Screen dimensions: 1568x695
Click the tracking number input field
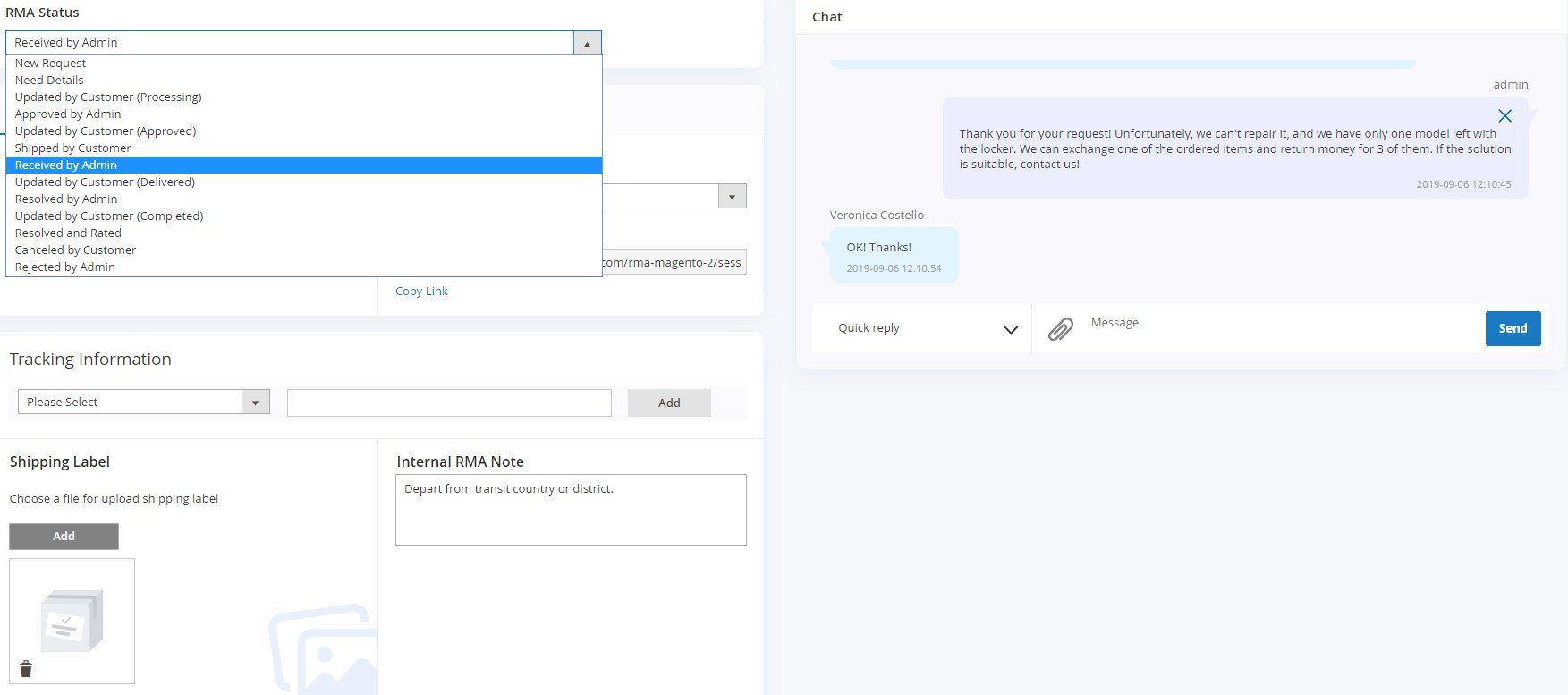coord(449,403)
